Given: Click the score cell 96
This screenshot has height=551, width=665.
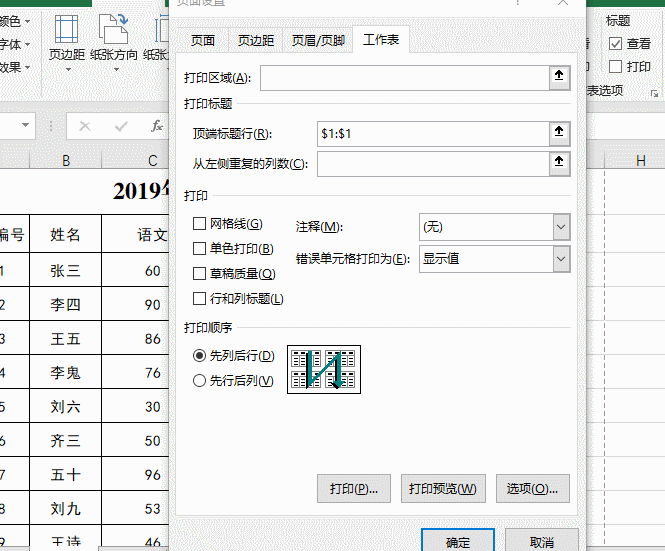Looking at the screenshot, I should click(x=135, y=473).
